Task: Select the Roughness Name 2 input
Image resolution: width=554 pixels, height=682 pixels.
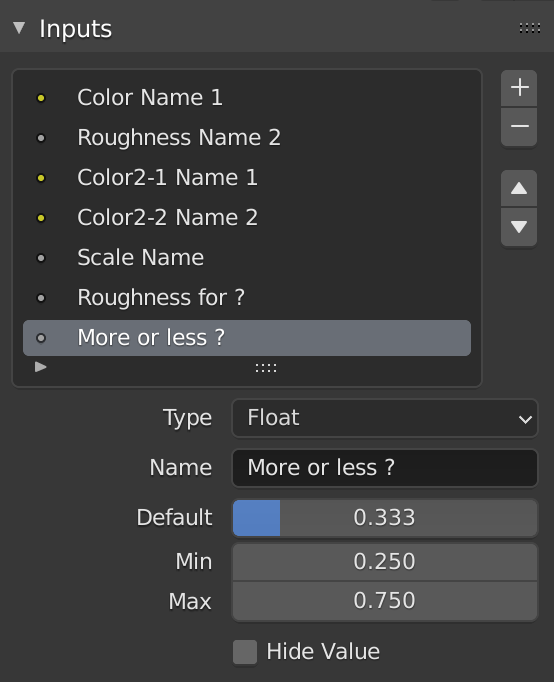Action: click(247, 137)
